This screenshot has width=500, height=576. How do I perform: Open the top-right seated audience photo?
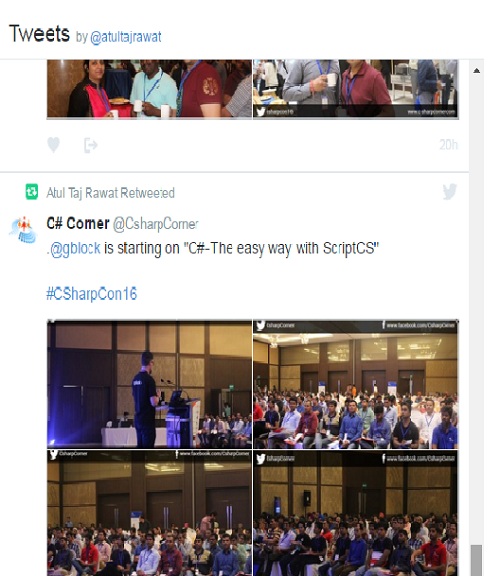(356, 384)
